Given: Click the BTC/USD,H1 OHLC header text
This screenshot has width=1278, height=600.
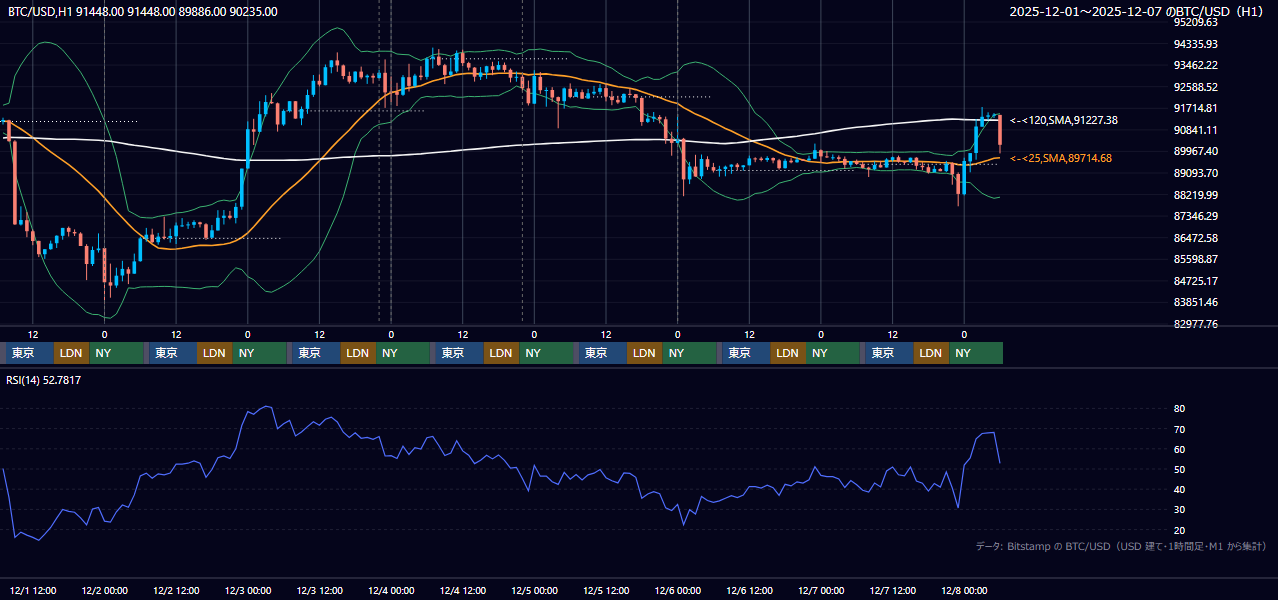Looking at the screenshot, I should (x=143, y=11).
